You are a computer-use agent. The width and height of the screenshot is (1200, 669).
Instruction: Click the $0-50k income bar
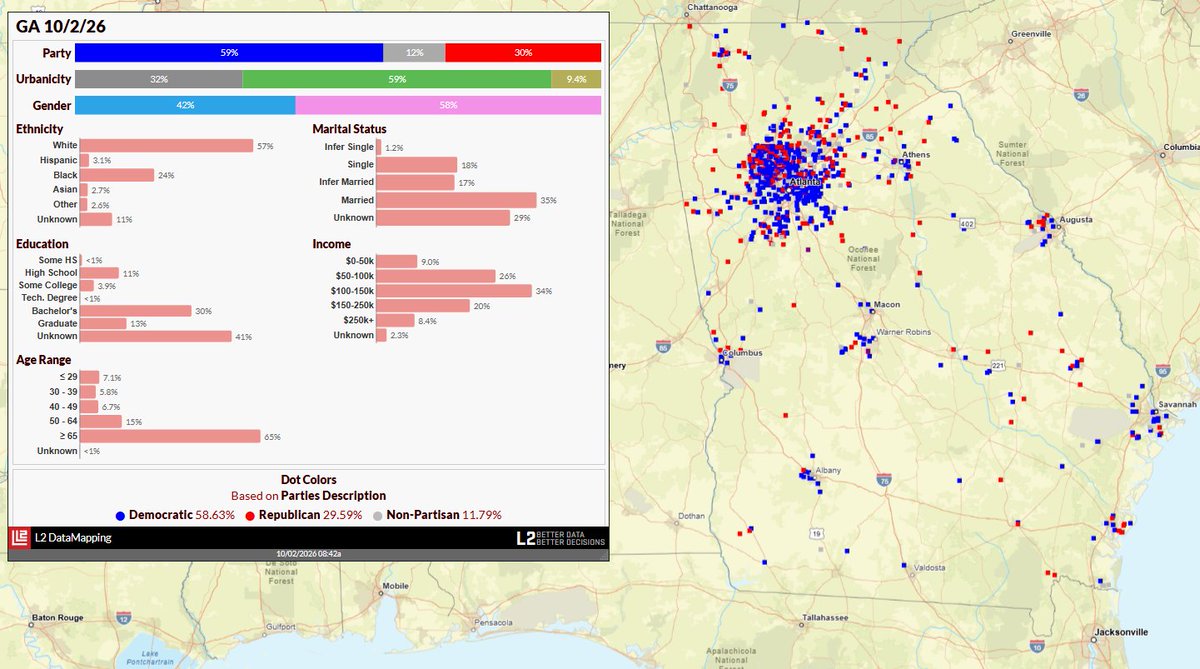pyautogui.click(x=397, y=262)
